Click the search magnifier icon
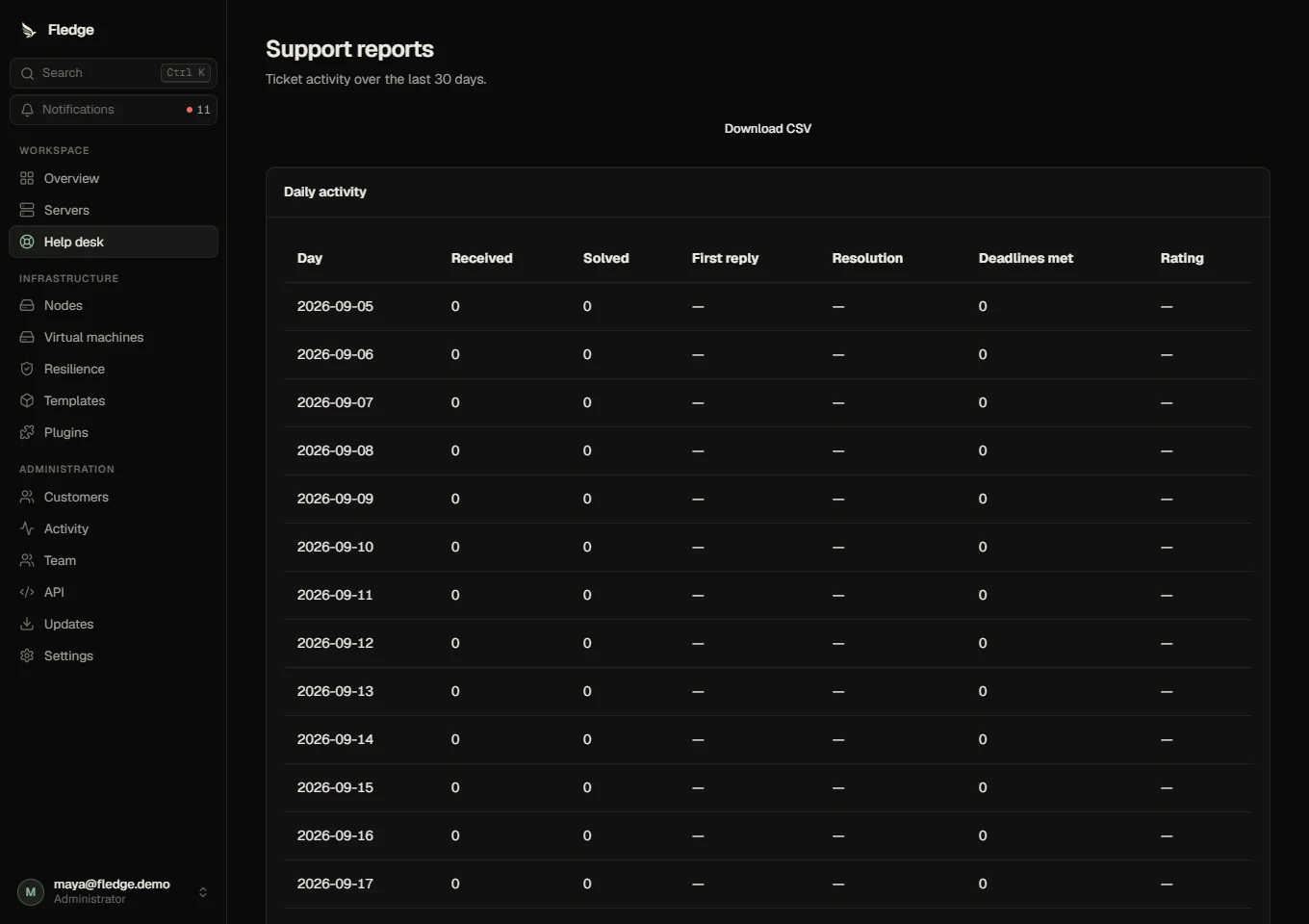Screen dimensions: 1309x924 [27, 73]
